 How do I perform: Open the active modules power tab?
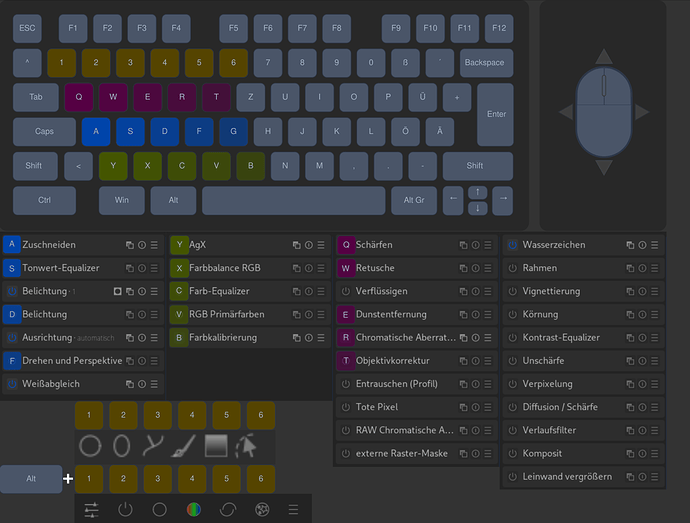(x=125, y=509)
